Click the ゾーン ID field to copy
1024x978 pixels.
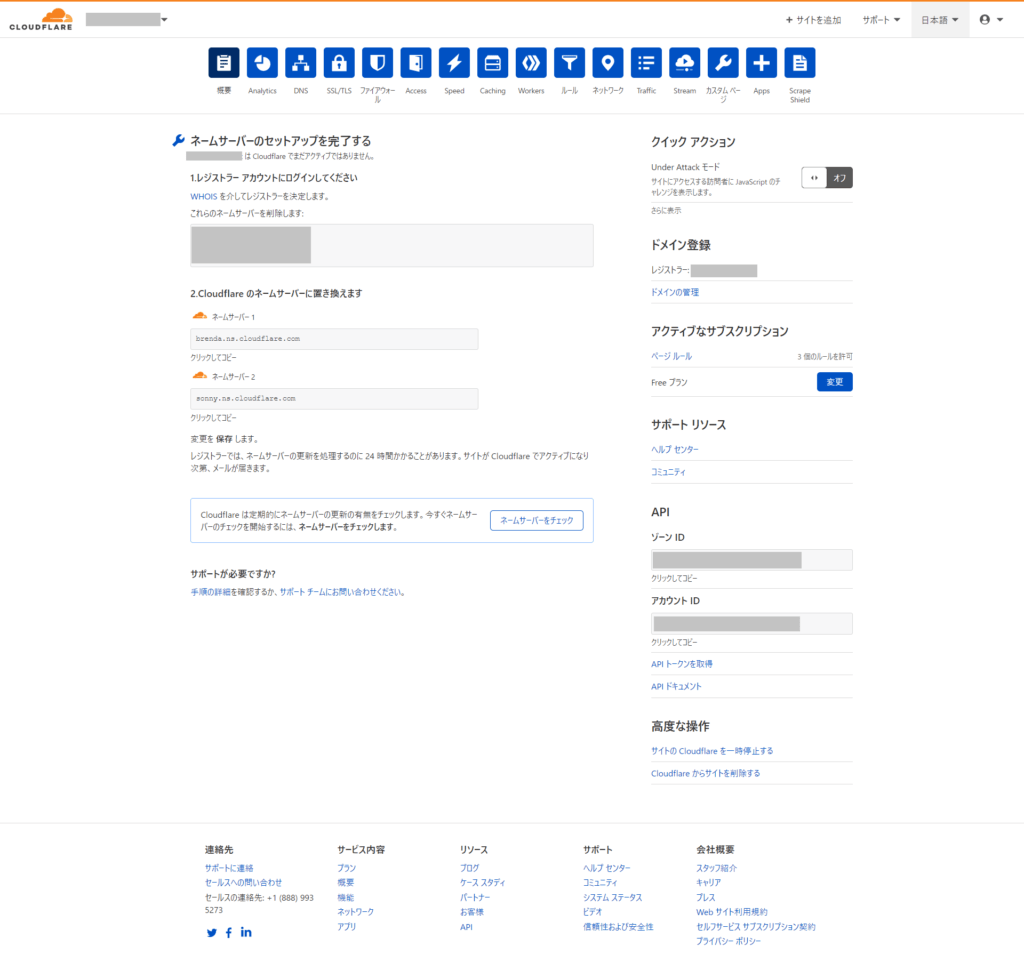pyautogui.click(x=752, y=560)
